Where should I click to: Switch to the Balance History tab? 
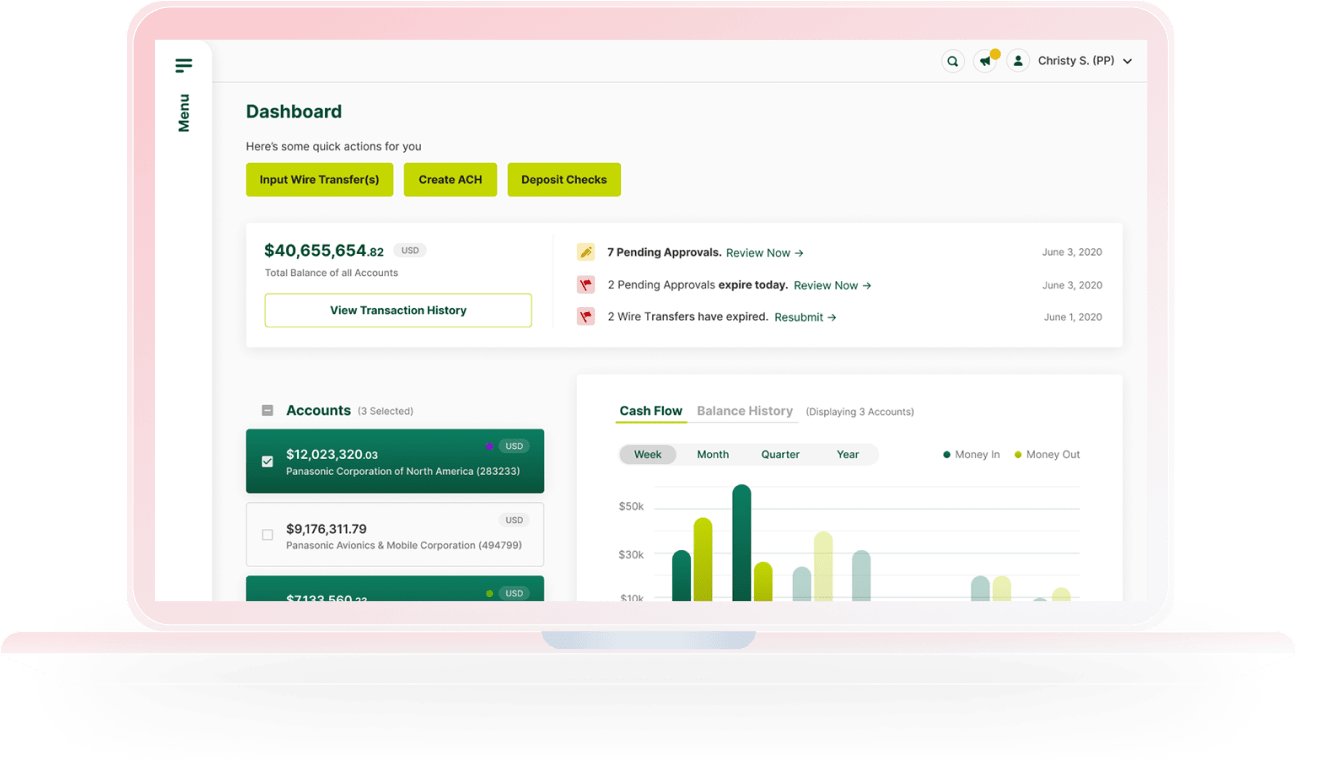744,411
